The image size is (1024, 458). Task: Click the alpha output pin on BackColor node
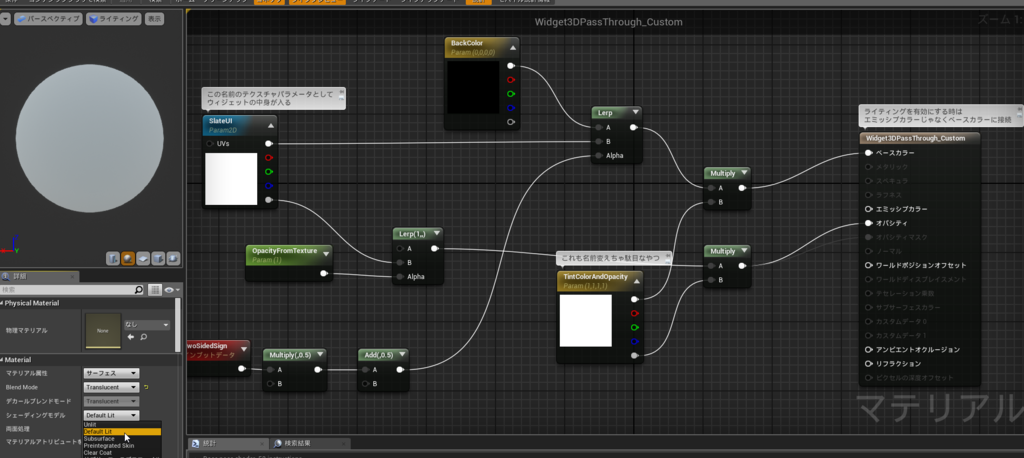coord(511,122)
